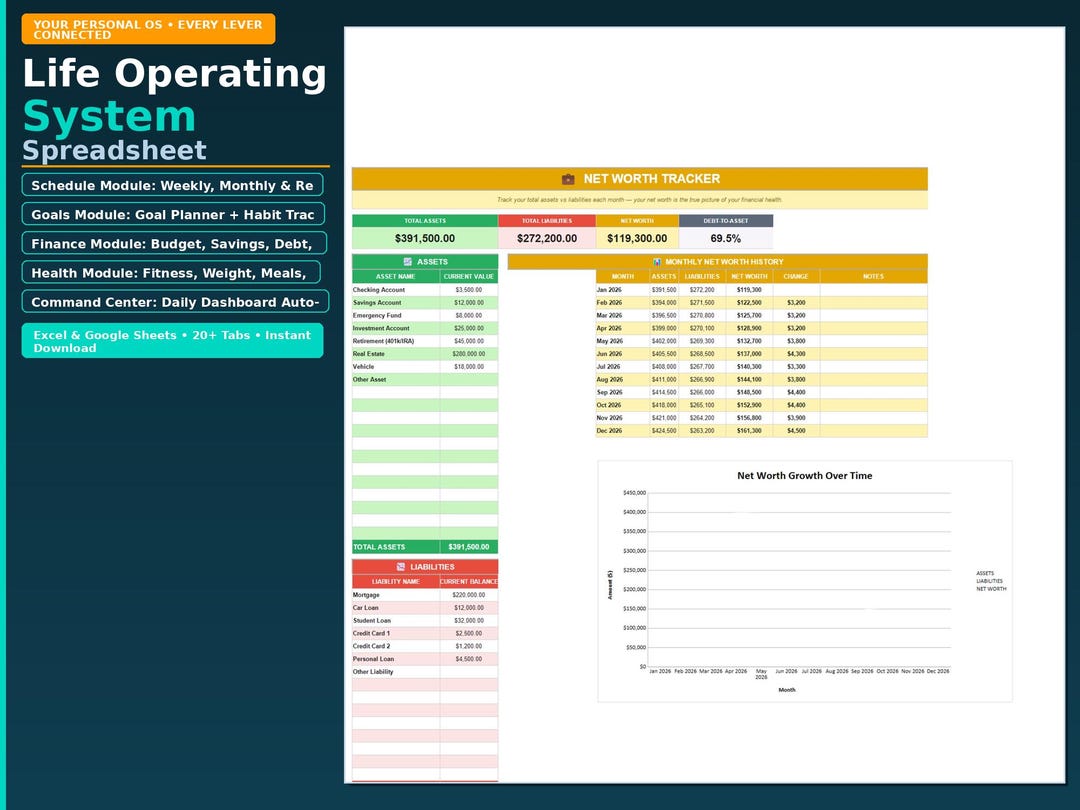Click the 'Life Operating' heading text
The image size is (1080, 810).
click(174, 73)
